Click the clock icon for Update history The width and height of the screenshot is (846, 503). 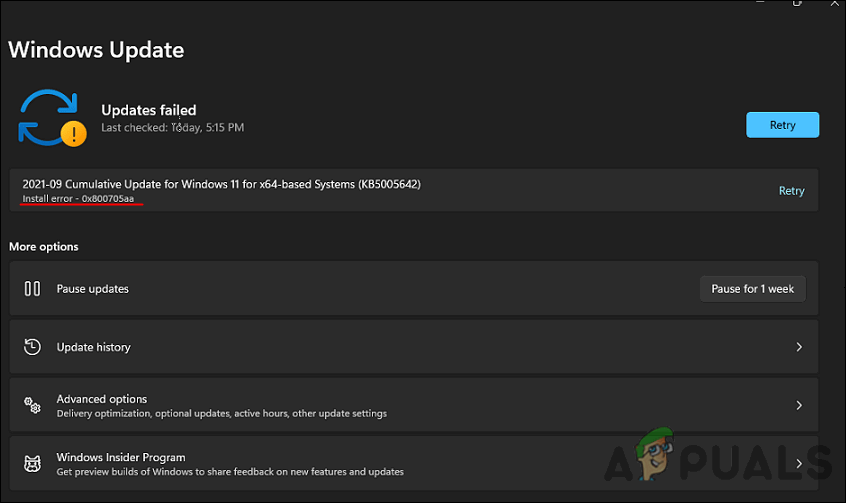click(x=32, y=347)
